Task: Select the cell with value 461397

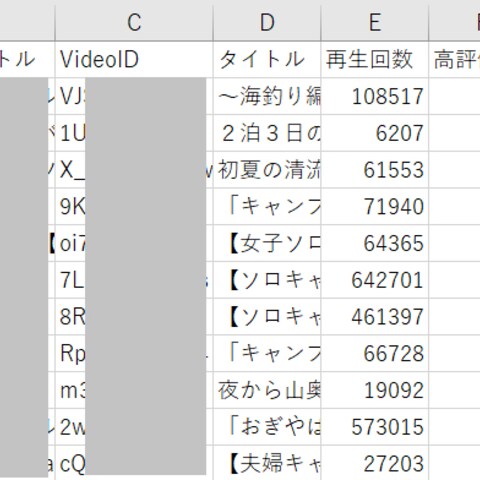Action: pos(375,317)
